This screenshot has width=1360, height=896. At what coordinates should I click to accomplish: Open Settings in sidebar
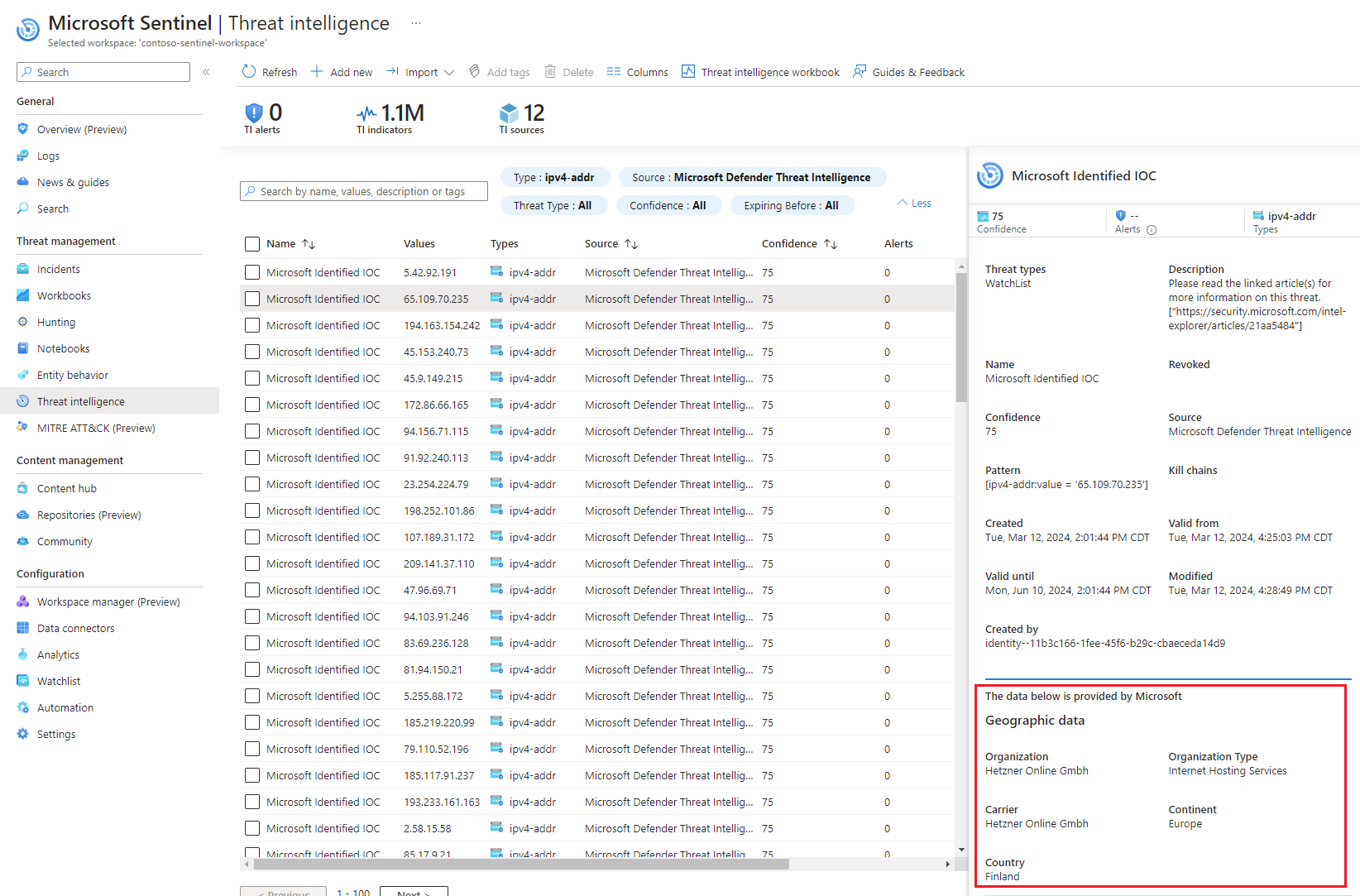coord(56,734)
